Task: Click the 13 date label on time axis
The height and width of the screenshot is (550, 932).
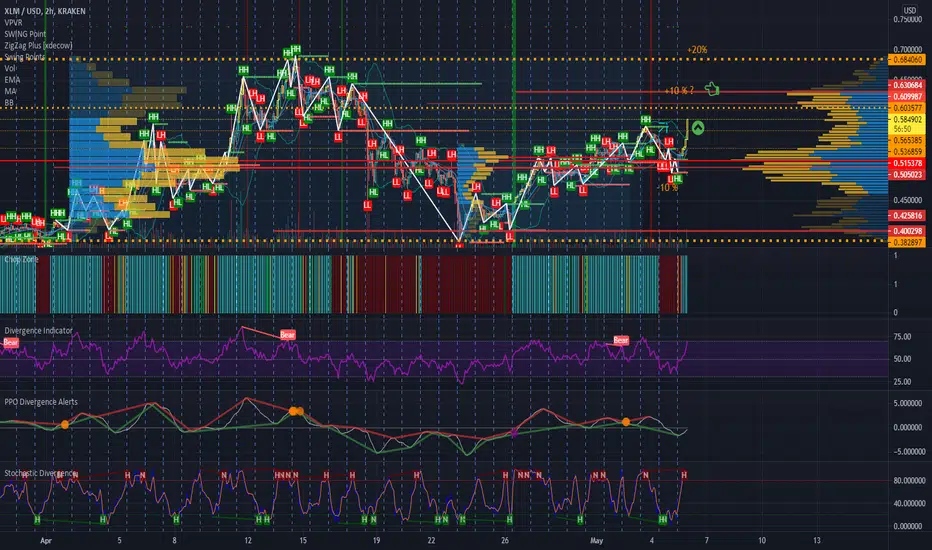Action: tap(817, 540)
